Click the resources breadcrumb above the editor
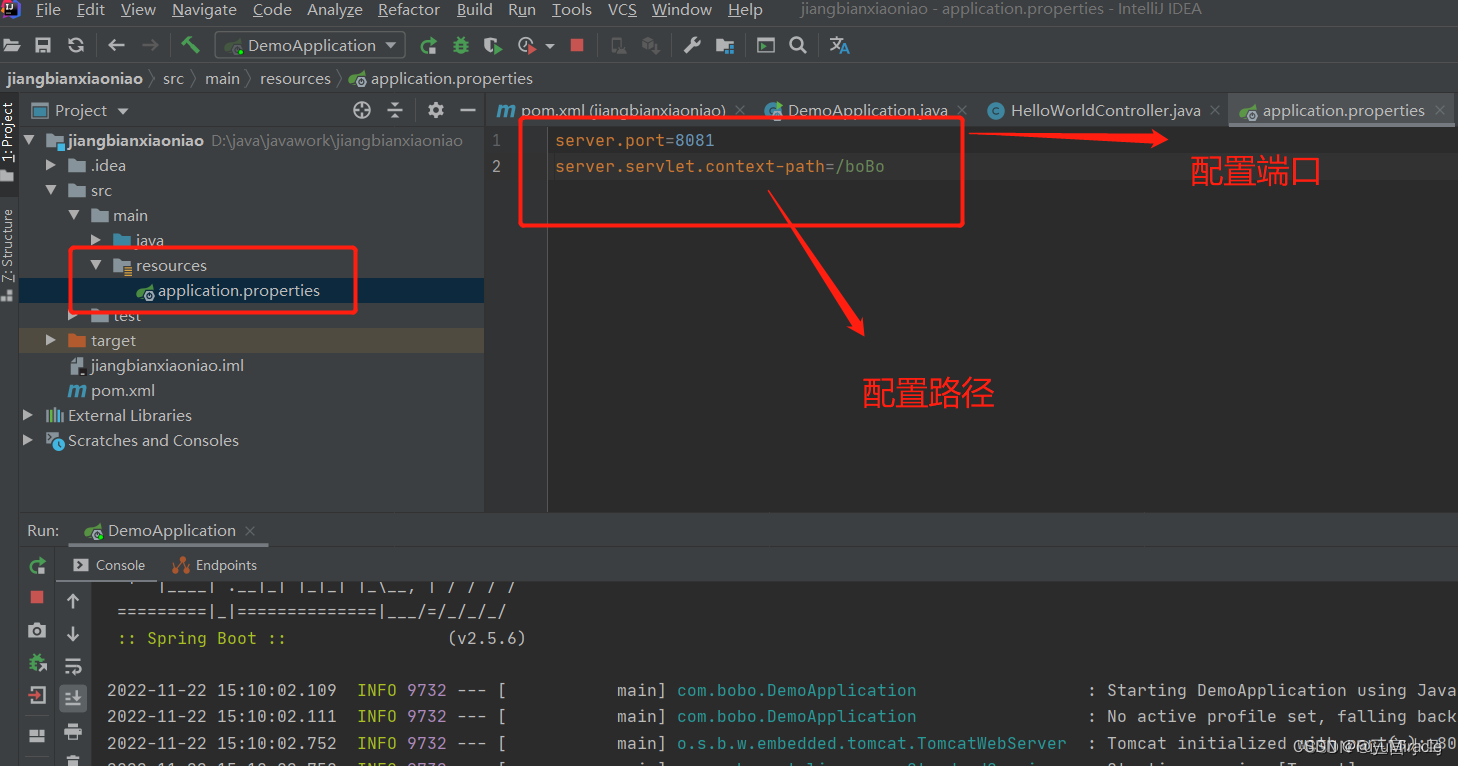 coord(295,78)
